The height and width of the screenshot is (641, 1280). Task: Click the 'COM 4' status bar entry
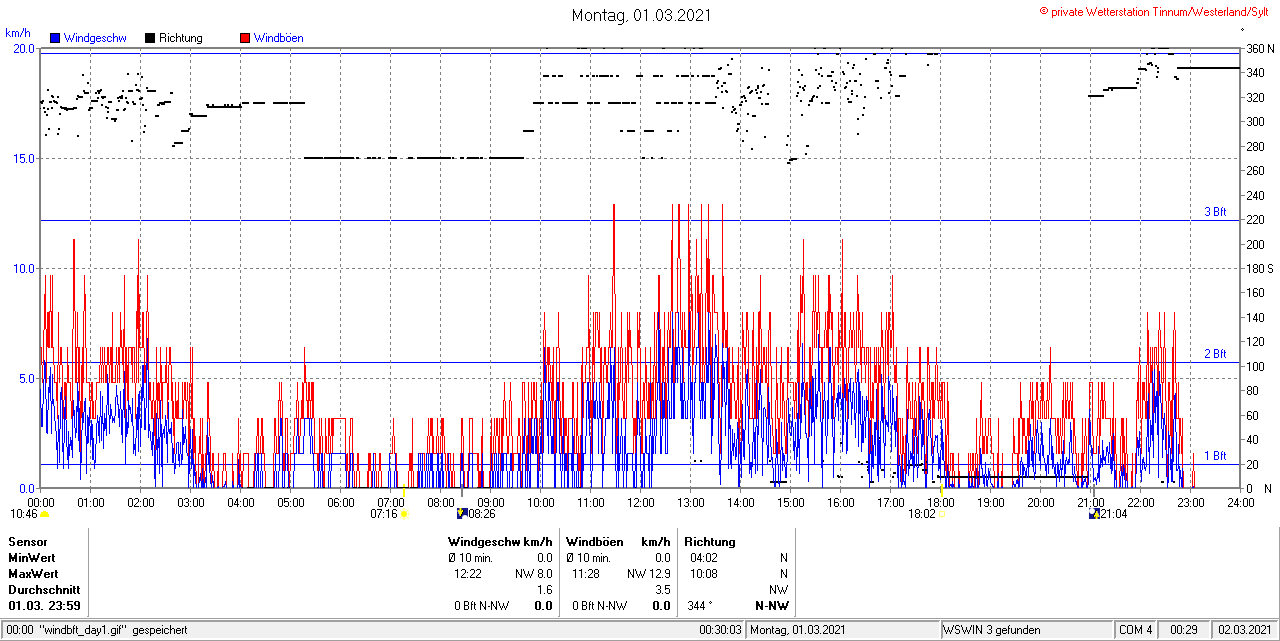(x=1136, y=630)
